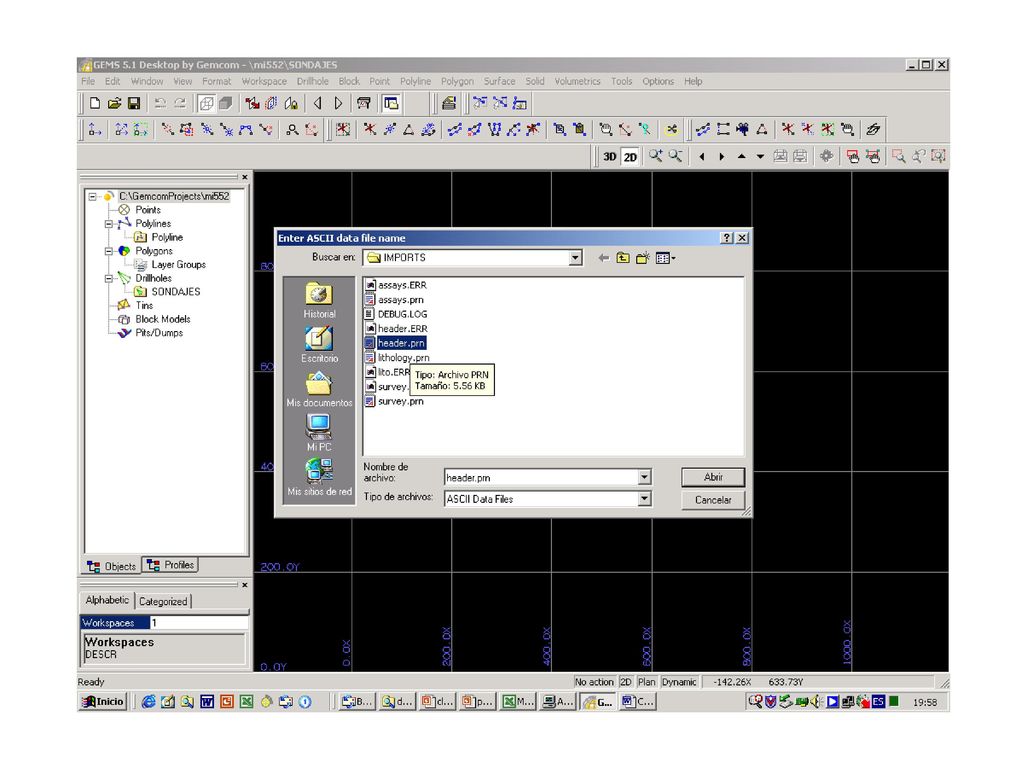The height and width of the screenshot is (768, 1024).
Task: Click the Nombre de archivo text field
Action: (x=541, y=478)
